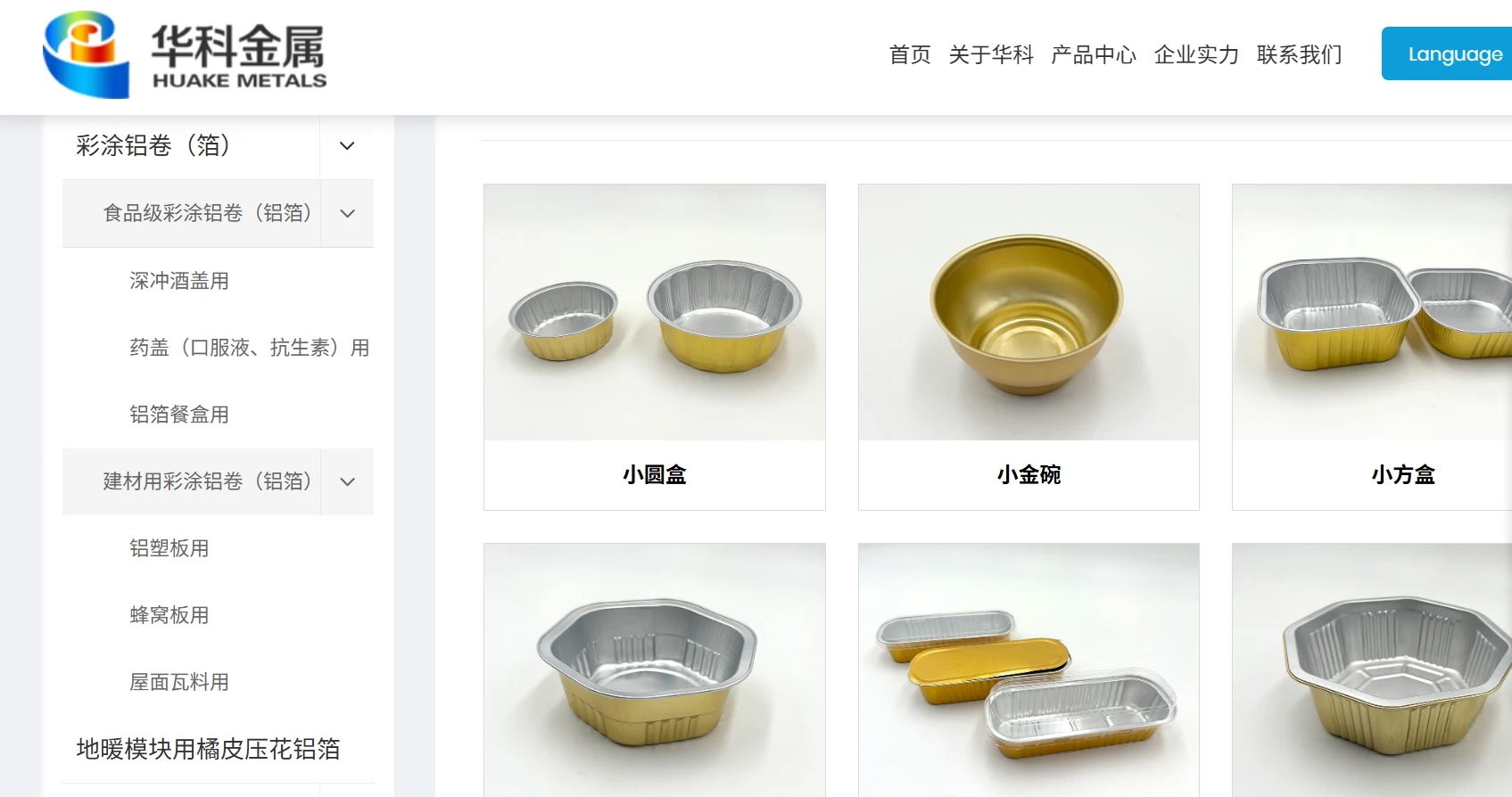Click the Language button
Image resolution: width=1512 pixels, height=797 pixels.
point(1447,53)
